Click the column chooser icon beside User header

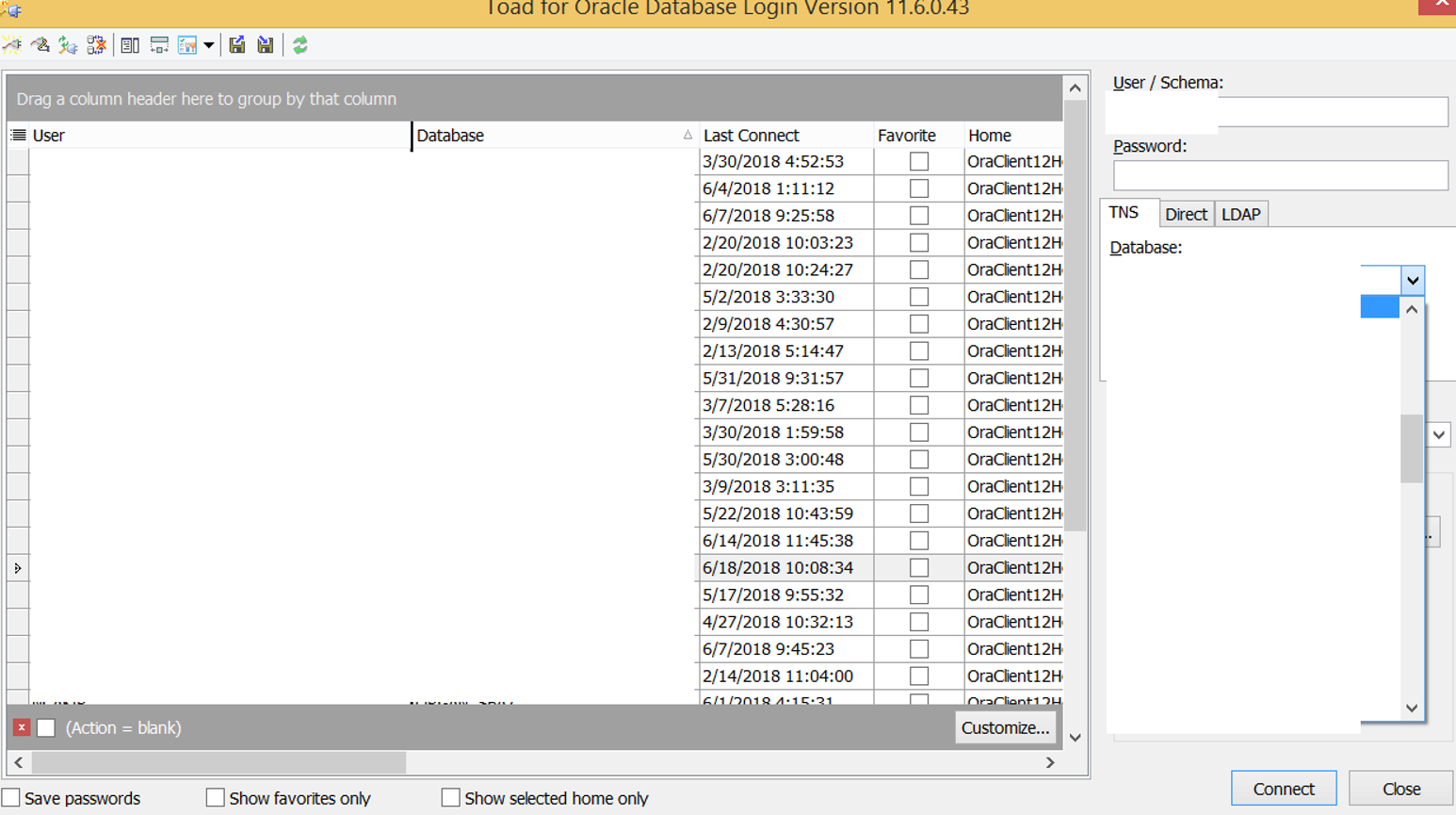click(x=18, y=136)
